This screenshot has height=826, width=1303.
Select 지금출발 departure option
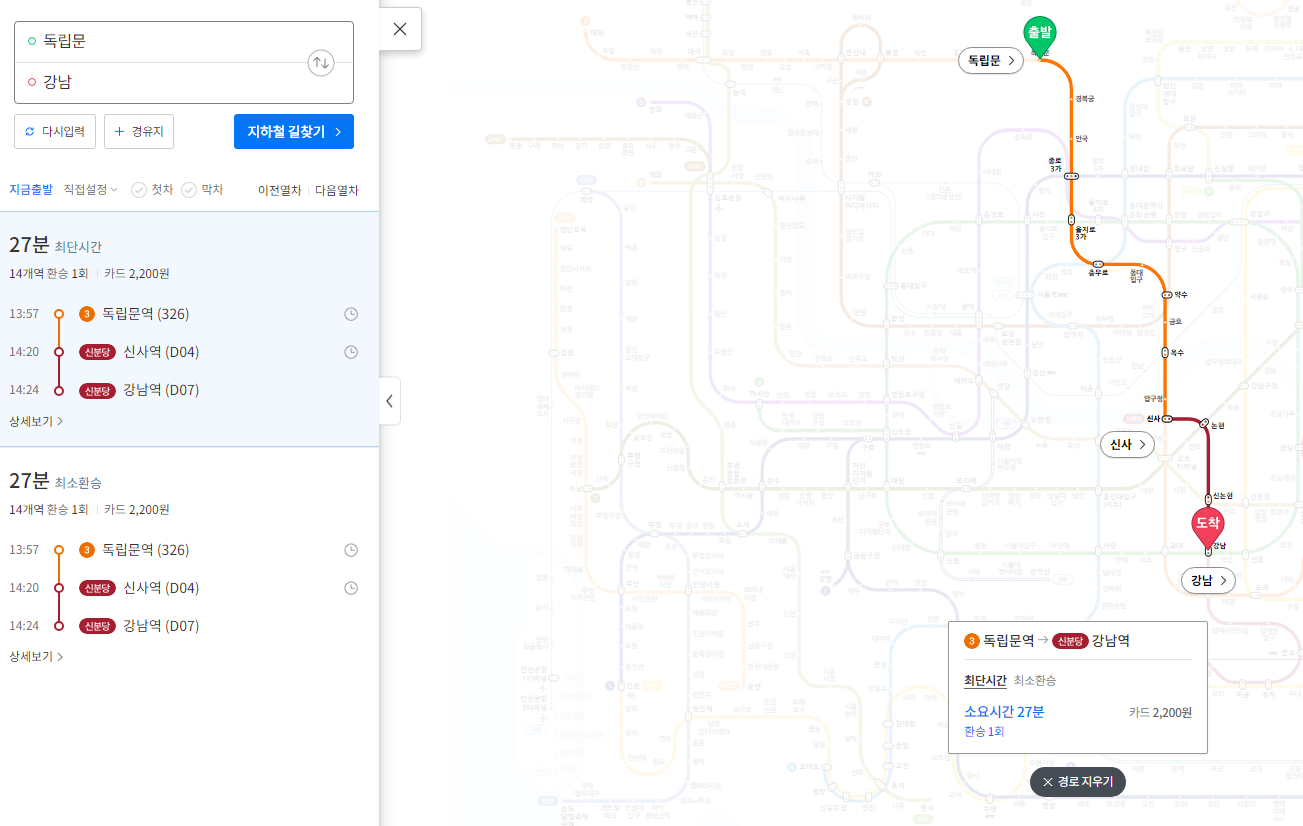coord(31,190)
